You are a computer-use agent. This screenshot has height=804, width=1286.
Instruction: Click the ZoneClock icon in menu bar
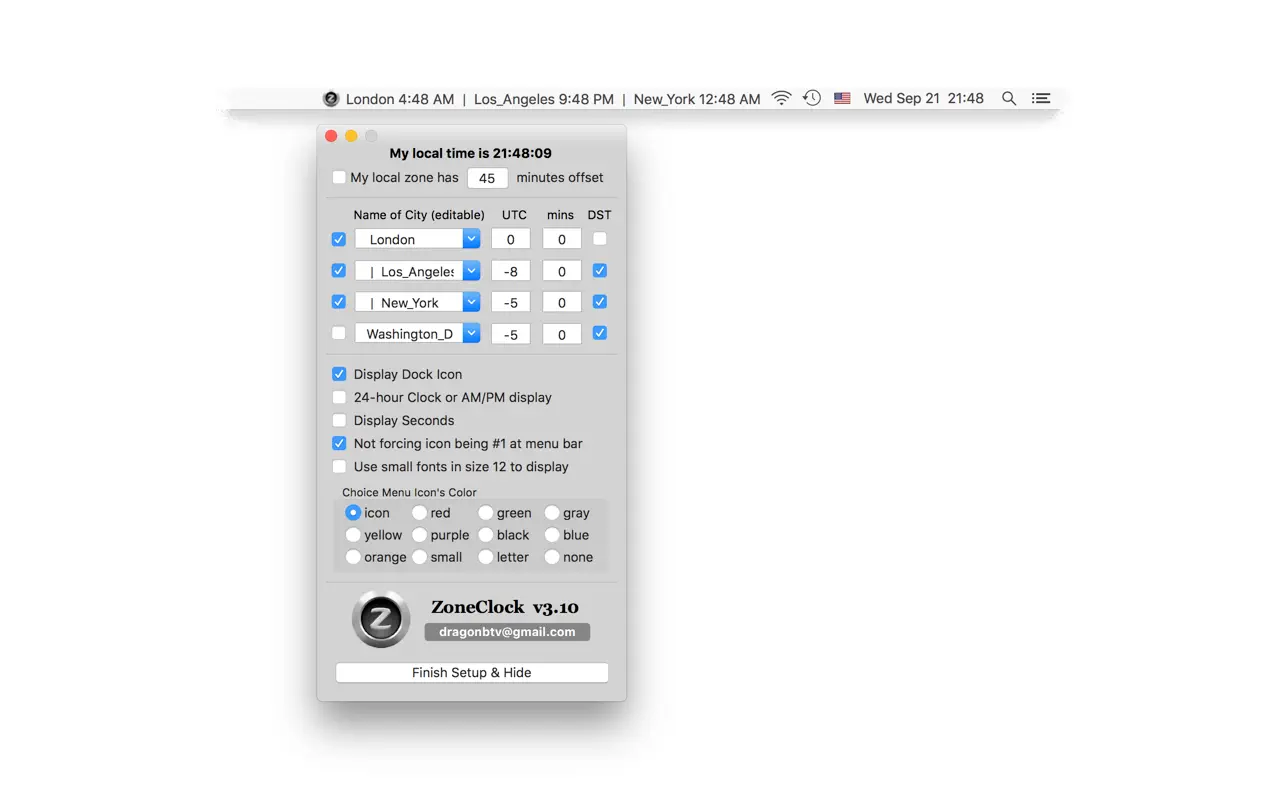pyautogui.click(x=331, y=99)
